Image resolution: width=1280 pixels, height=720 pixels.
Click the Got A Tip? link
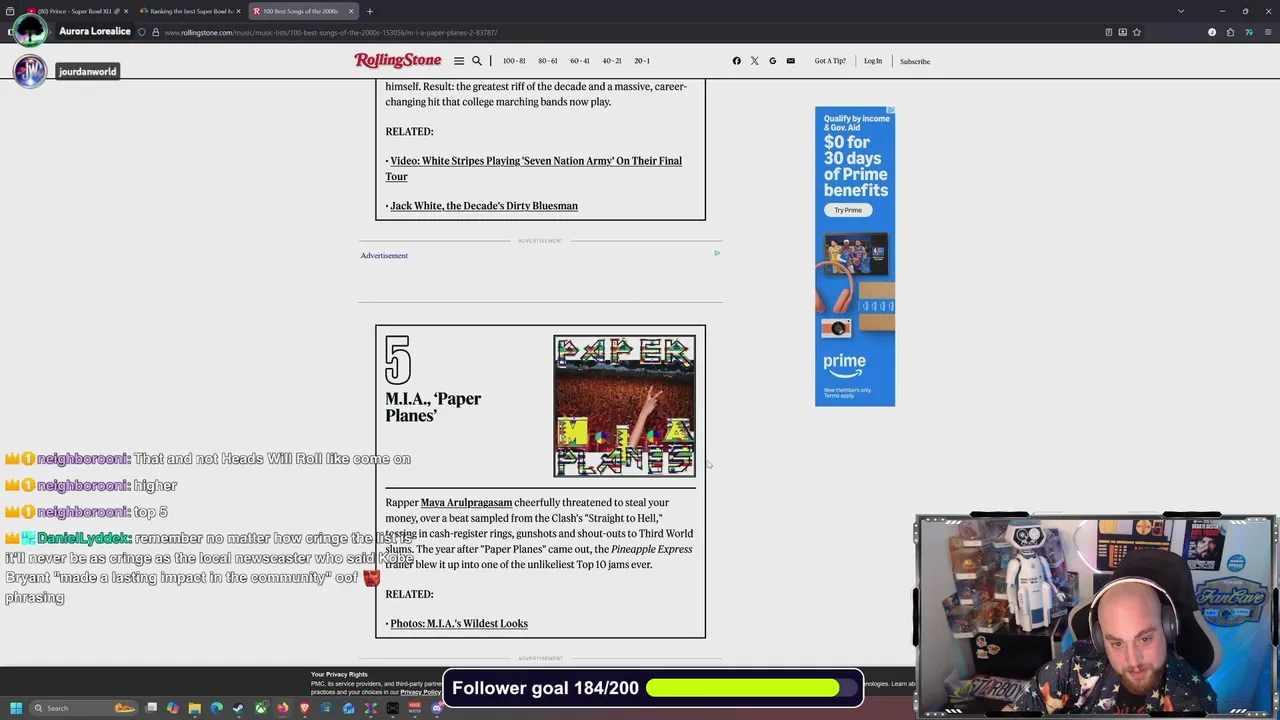[x=830, y=61]
